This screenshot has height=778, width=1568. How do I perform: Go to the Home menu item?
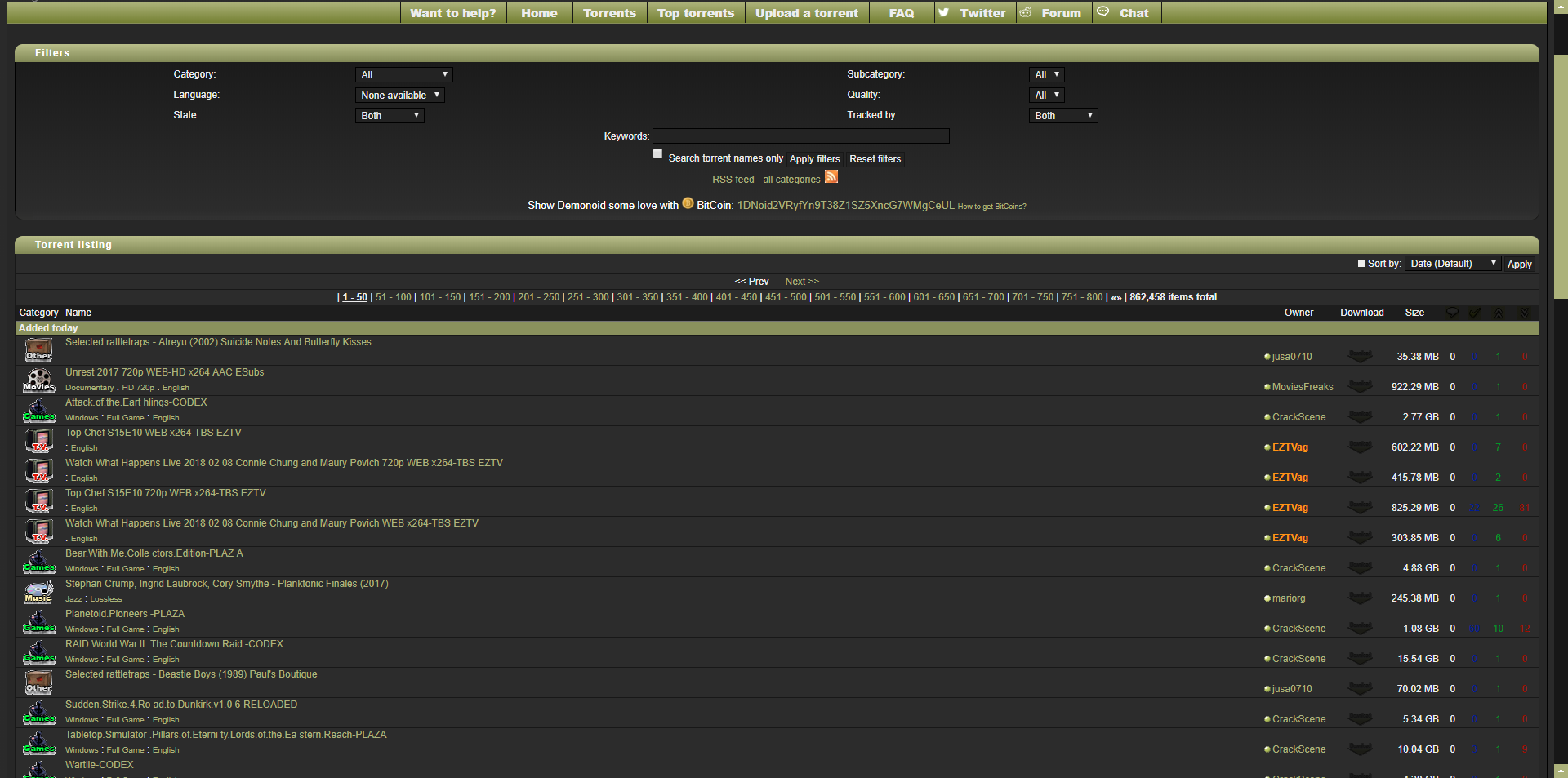tap(539, 13)
